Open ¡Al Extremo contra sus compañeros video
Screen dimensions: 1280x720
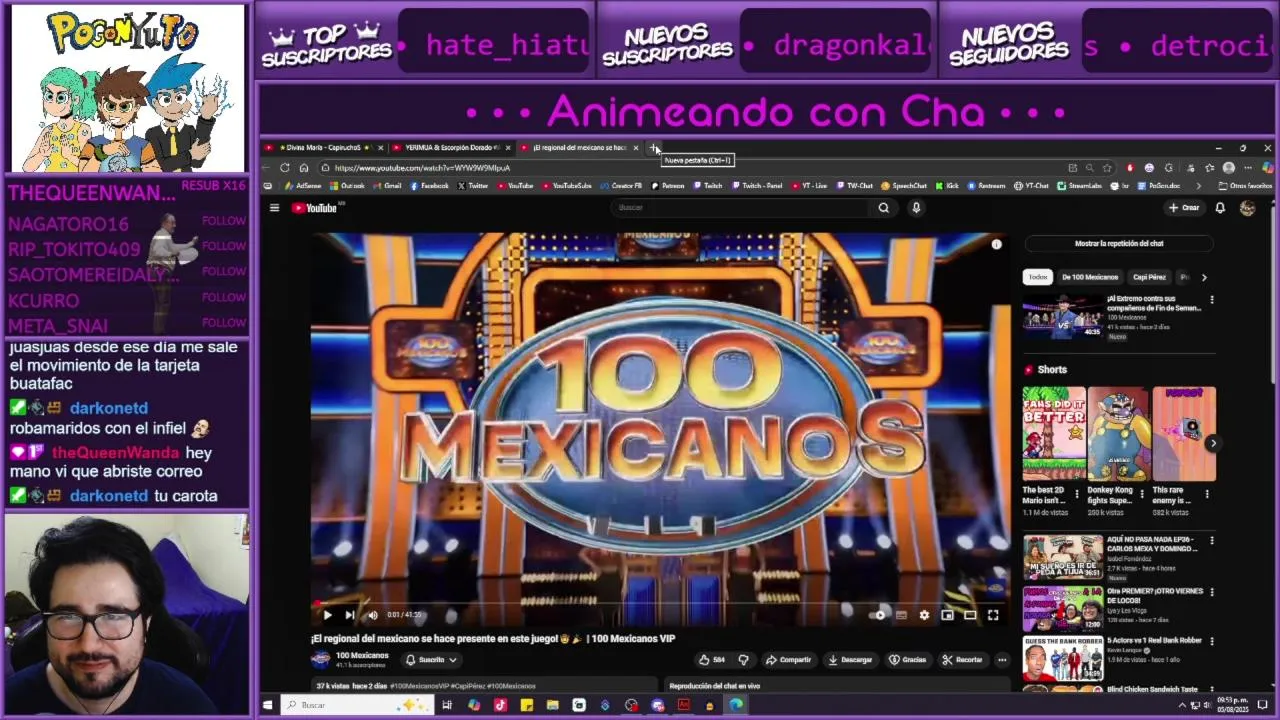click(1061, 316)
